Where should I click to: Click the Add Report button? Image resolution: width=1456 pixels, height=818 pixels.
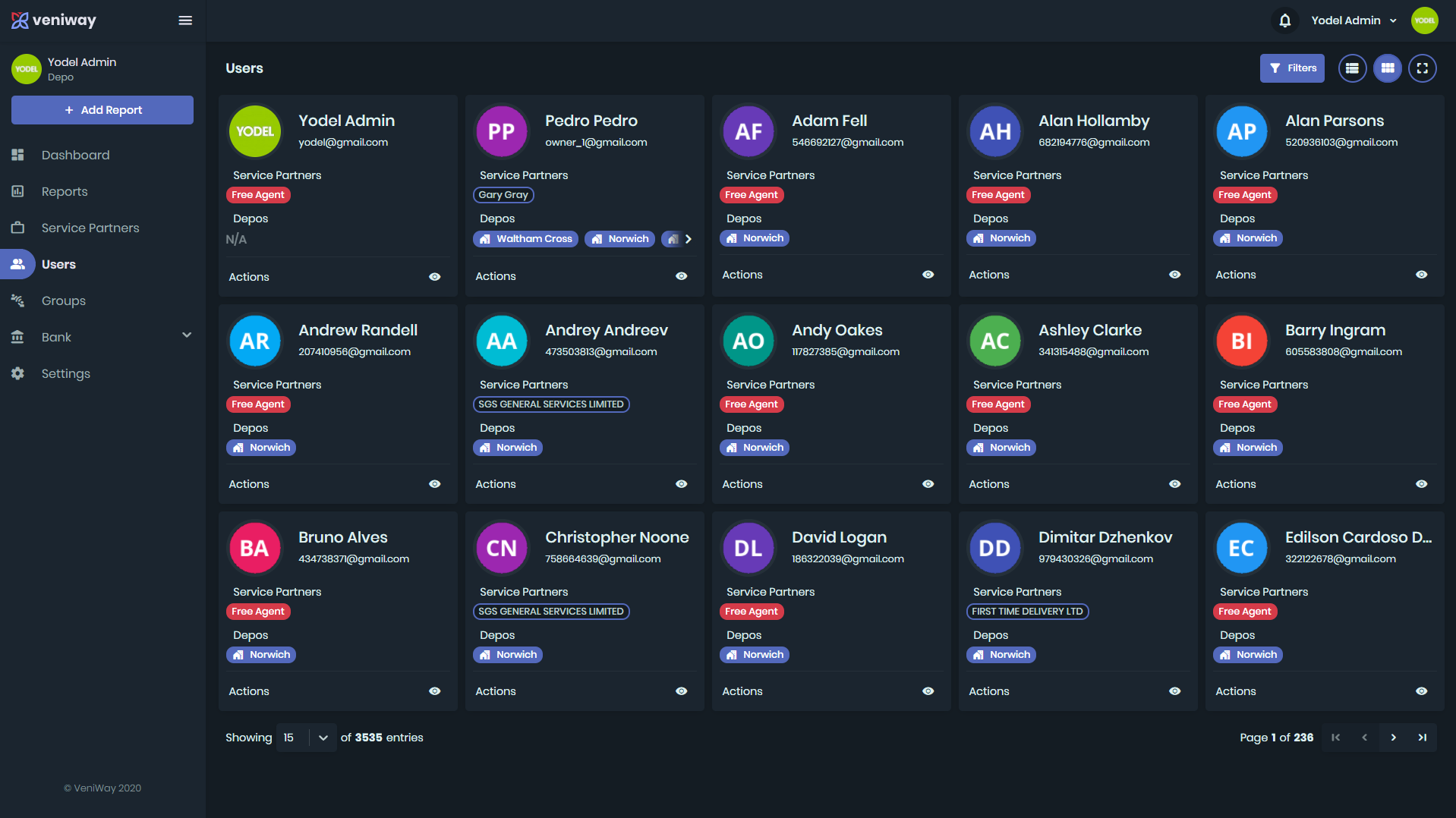(102, 110)
